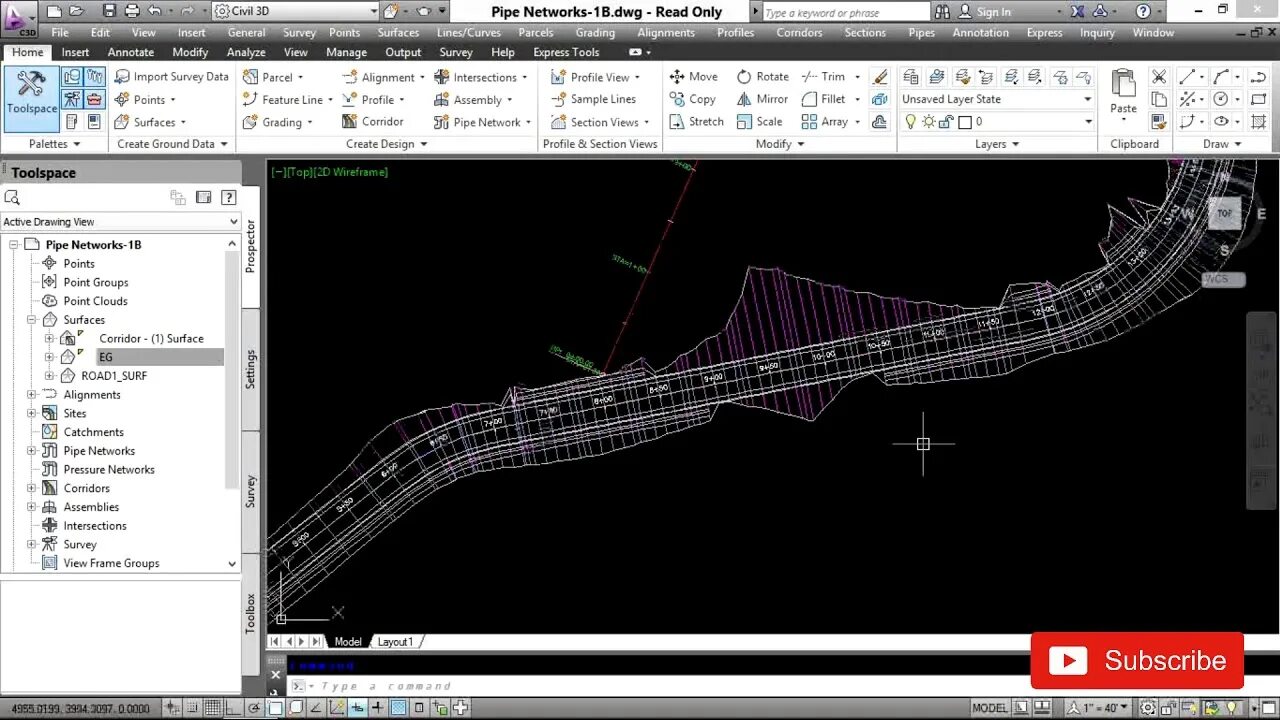Screen dimensions: 1280x720
Task: Click the search binoculars icon in title bar
Action: [942, 11]
